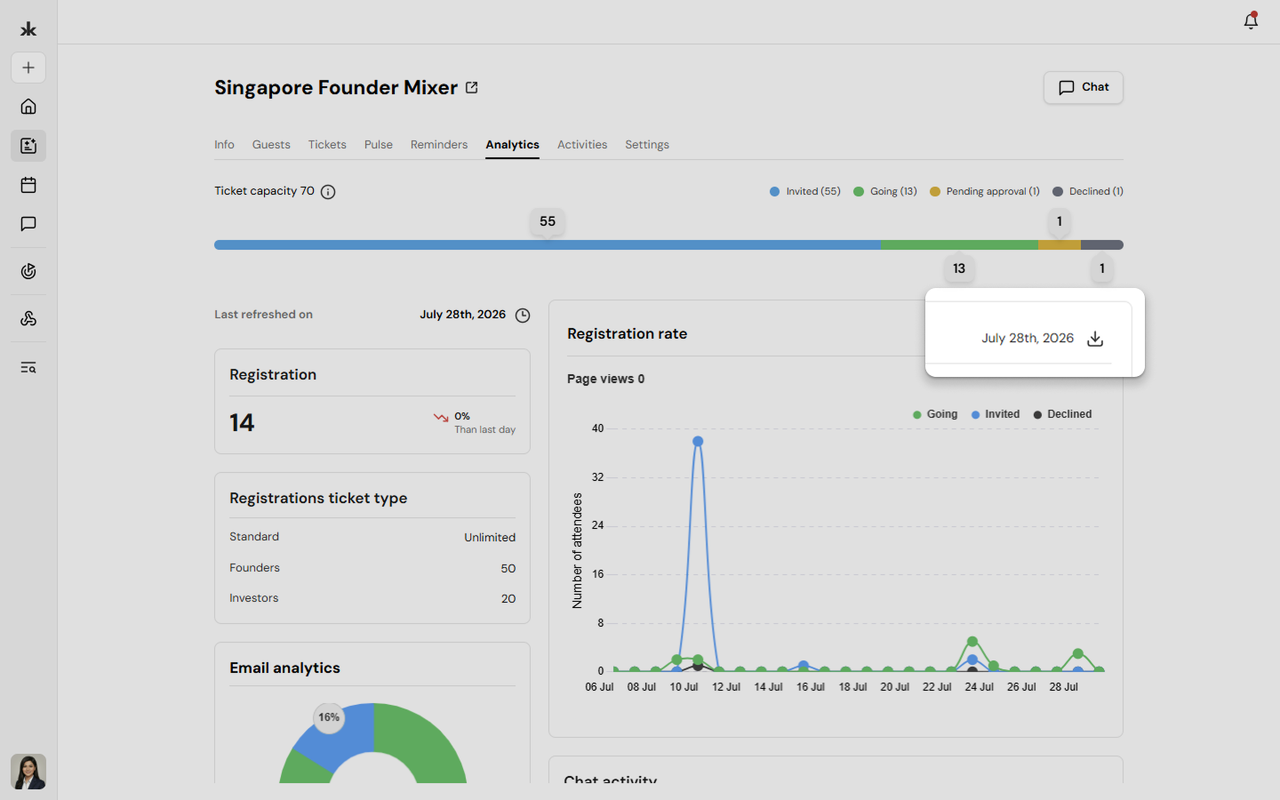The image size is (1280, 800).
Task: Click the 0% Than last day indicator
Action: (x=474, y=422)
